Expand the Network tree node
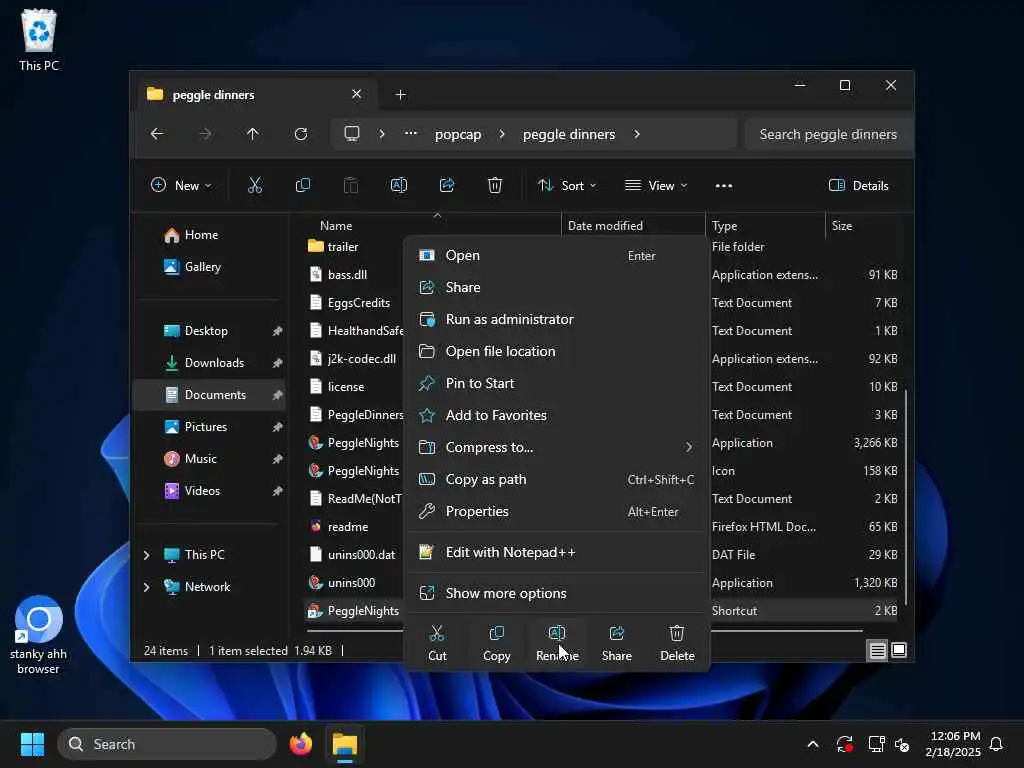This screenshot has width=1024, height=768. point(147,587)
